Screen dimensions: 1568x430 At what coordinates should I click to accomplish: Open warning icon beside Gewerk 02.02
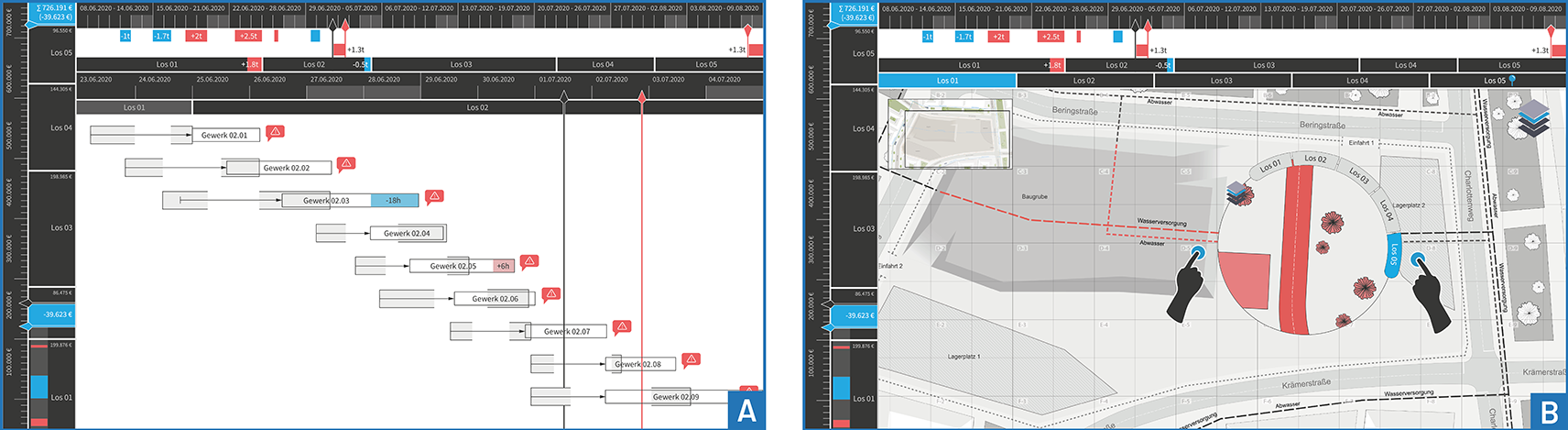pos(345,164)
